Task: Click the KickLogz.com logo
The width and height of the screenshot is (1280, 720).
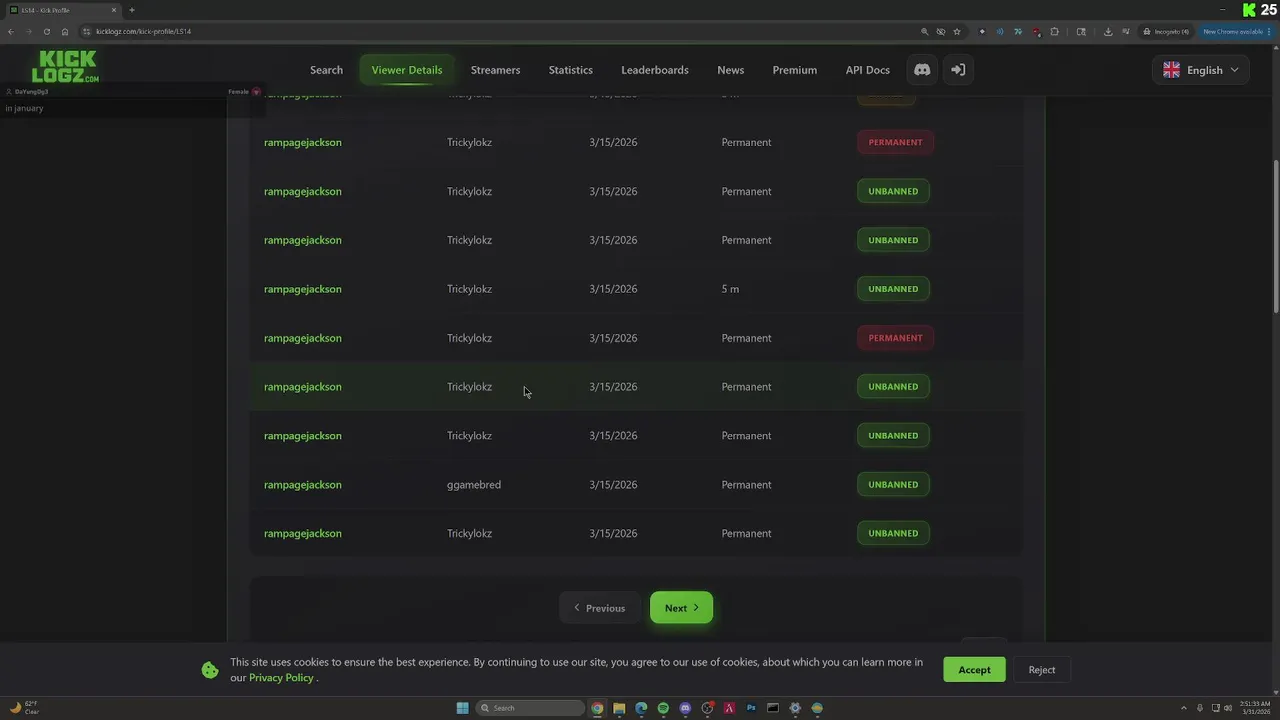Action: [65, 67]
